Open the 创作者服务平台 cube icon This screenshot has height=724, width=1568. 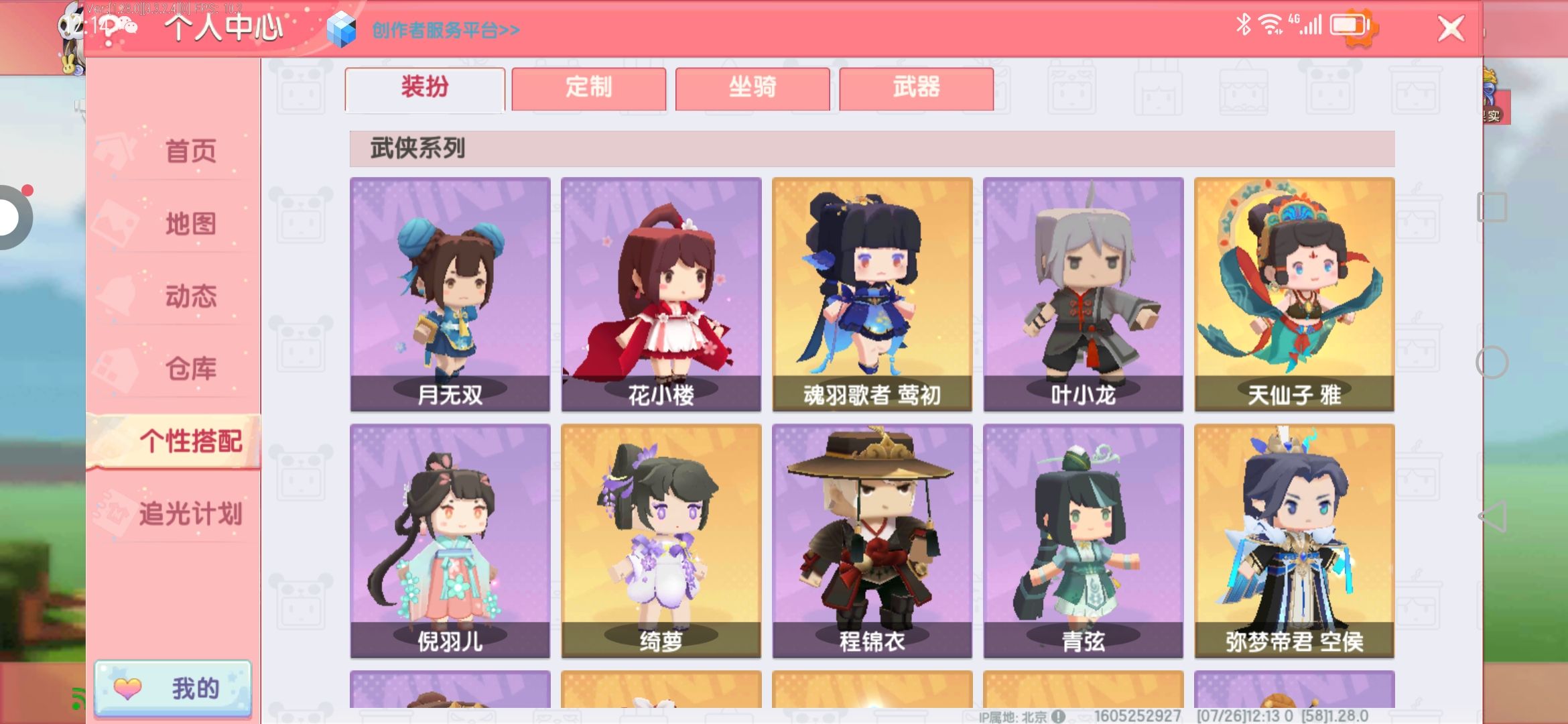342,29
